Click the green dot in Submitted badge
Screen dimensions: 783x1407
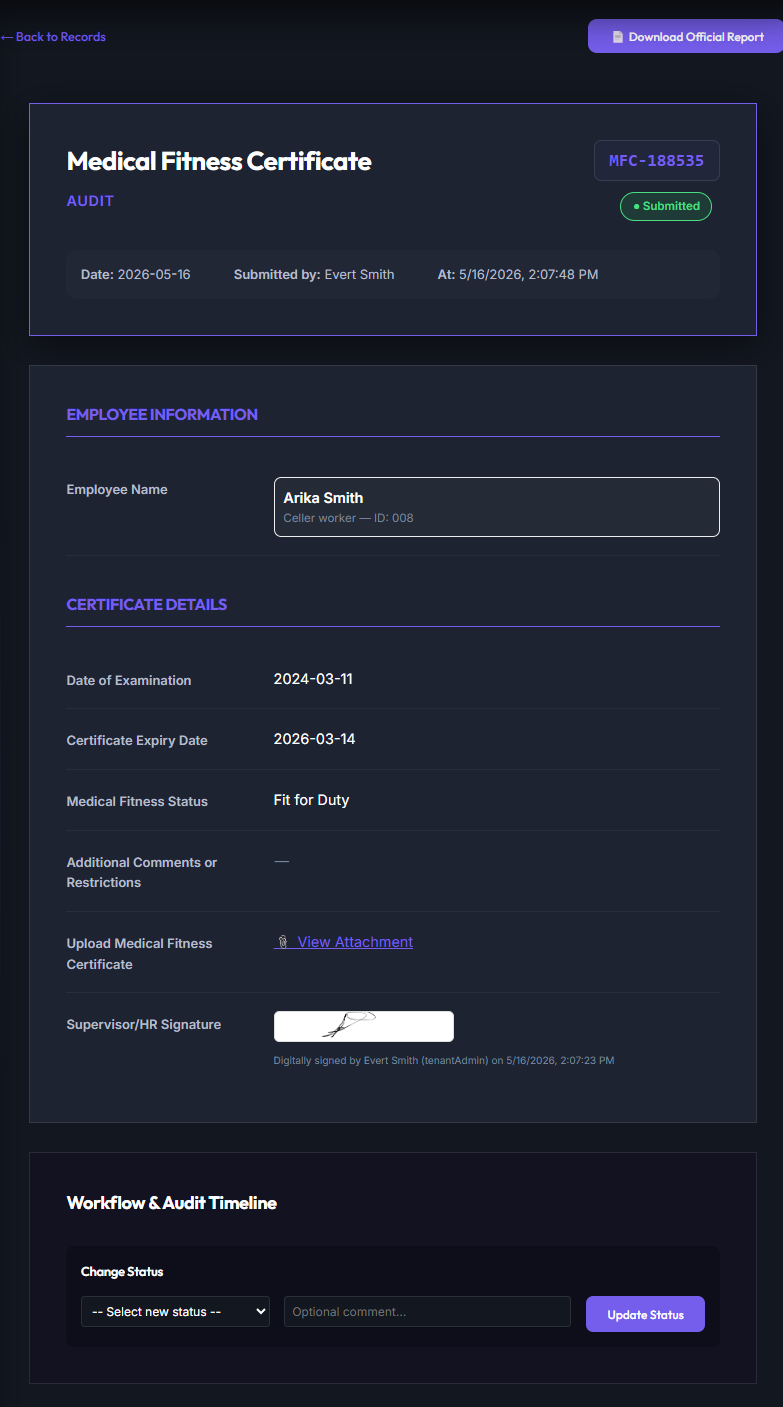pyautogui.click(x=636, y=206)
